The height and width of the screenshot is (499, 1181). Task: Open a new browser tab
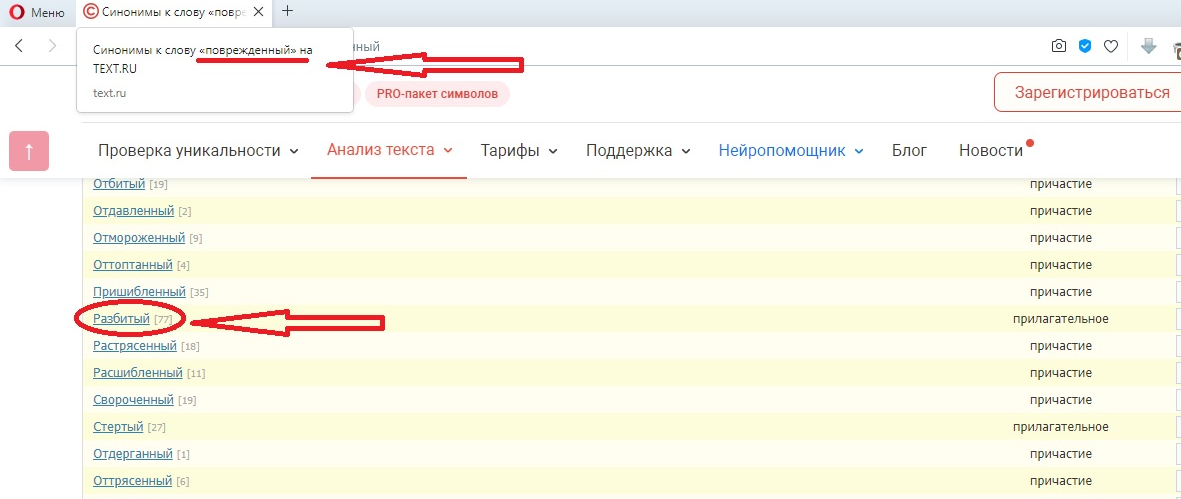(x=288, y=11)
